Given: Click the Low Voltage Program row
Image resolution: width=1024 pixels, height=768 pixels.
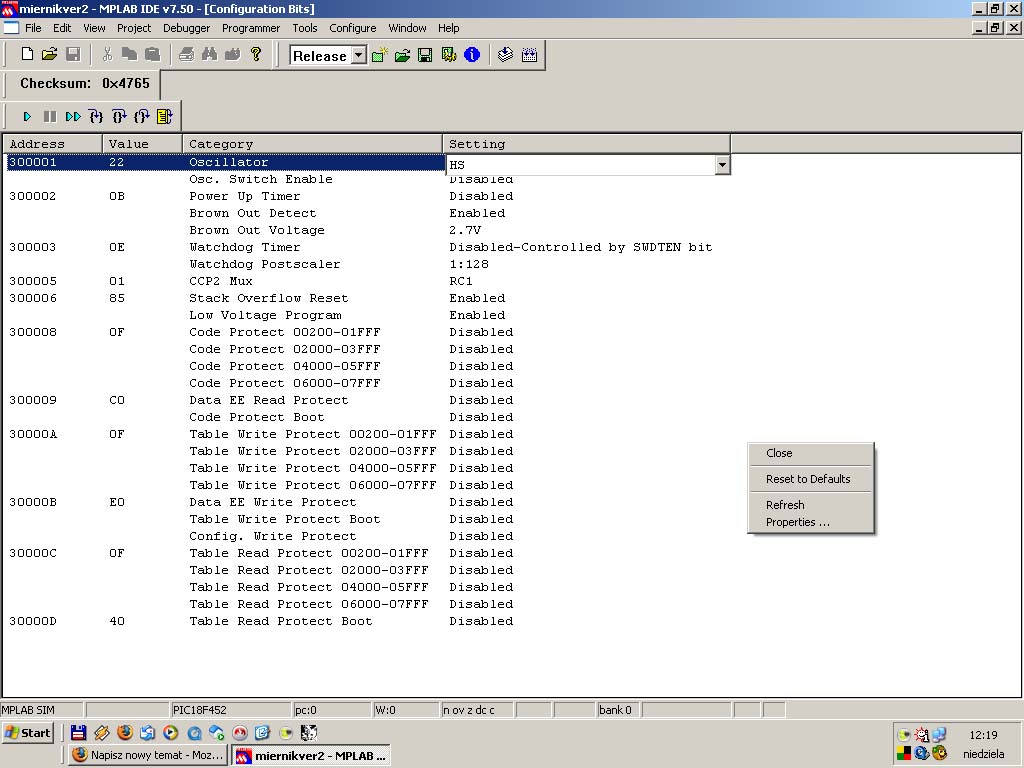Looking at the screenshot, I should pyautogui.click(x=366, y=315).
